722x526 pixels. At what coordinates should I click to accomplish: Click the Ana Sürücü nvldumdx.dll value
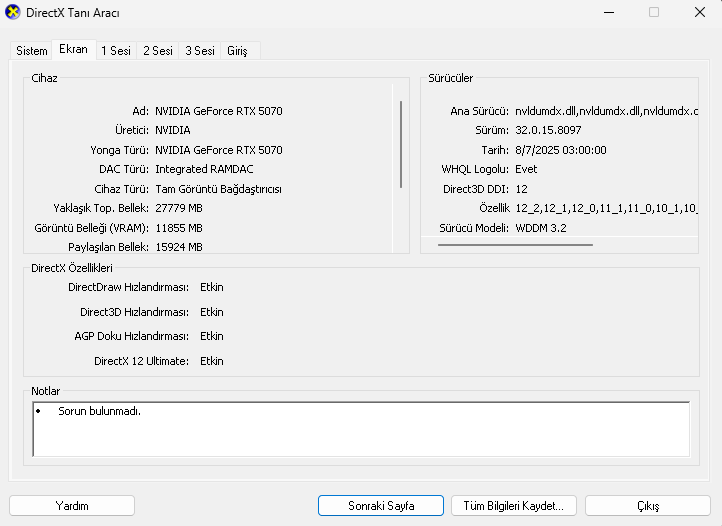pos(606,111)
